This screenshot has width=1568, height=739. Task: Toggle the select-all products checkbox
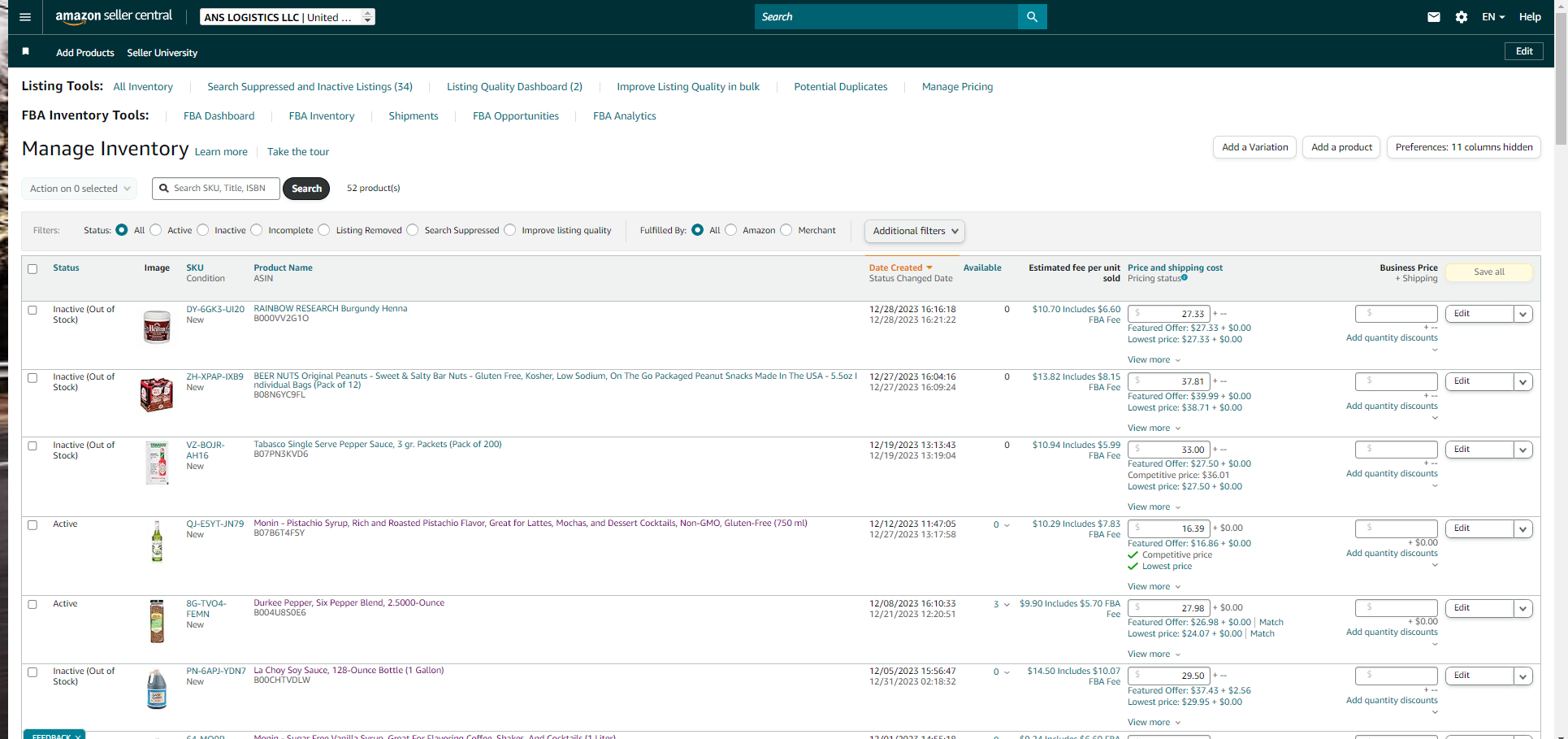(32, 269)
